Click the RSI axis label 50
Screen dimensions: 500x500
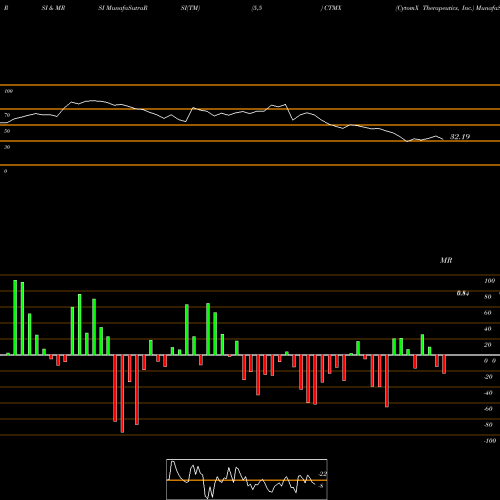pos(7,131)
